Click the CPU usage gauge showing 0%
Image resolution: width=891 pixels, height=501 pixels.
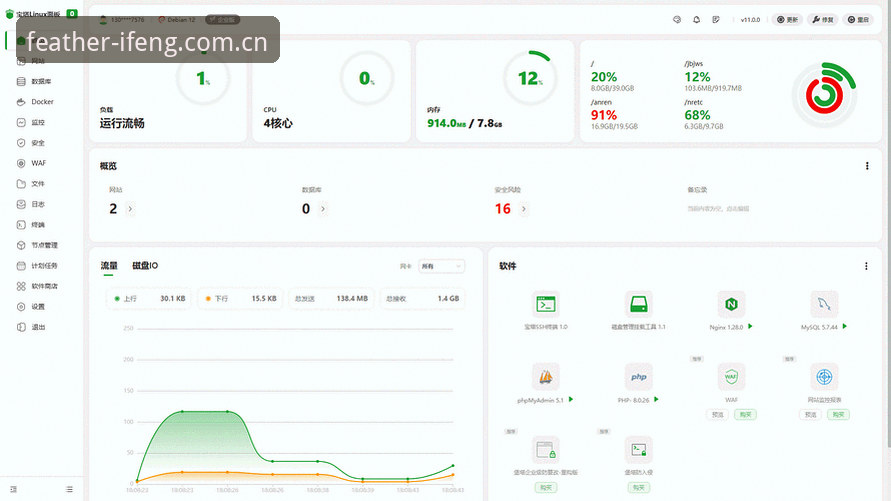point(367,78)
